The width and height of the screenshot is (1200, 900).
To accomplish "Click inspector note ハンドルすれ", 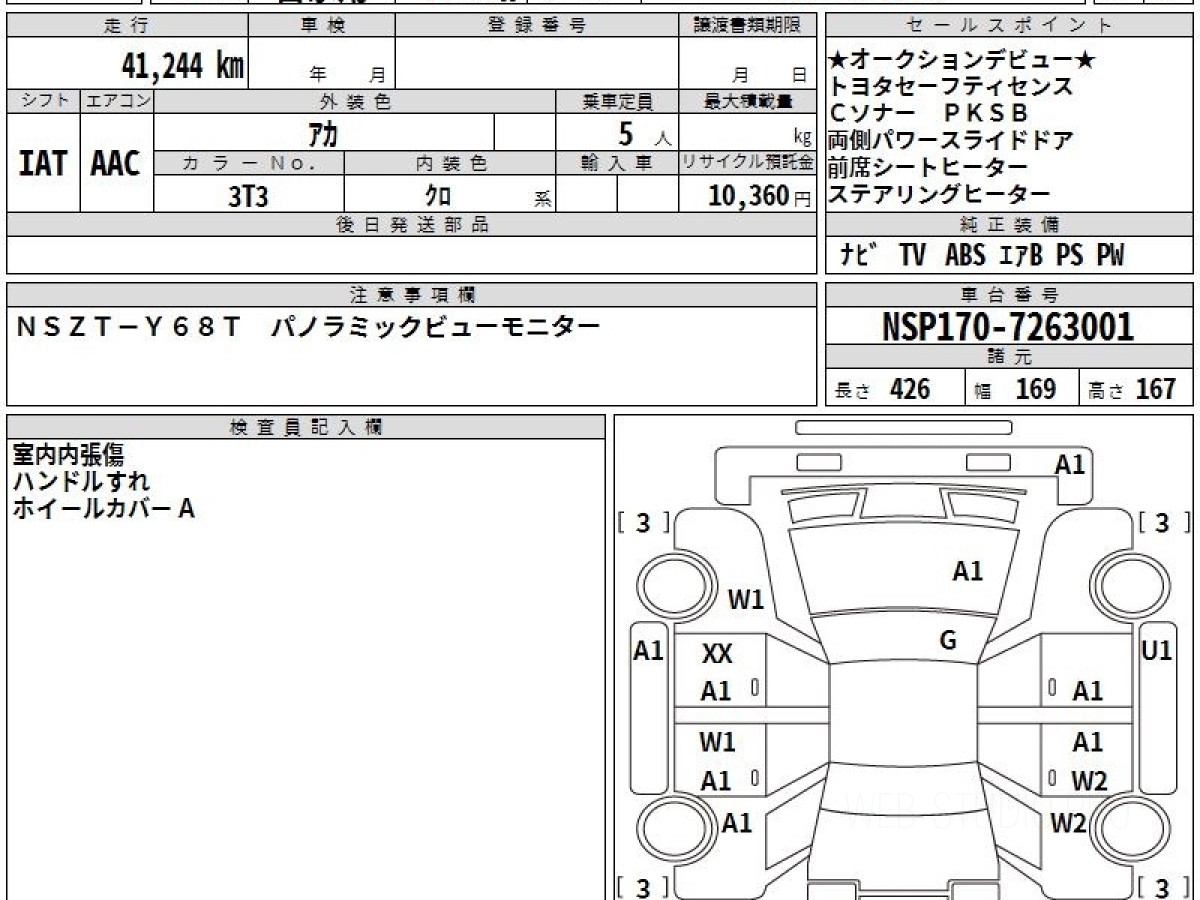I will point(81,482).
